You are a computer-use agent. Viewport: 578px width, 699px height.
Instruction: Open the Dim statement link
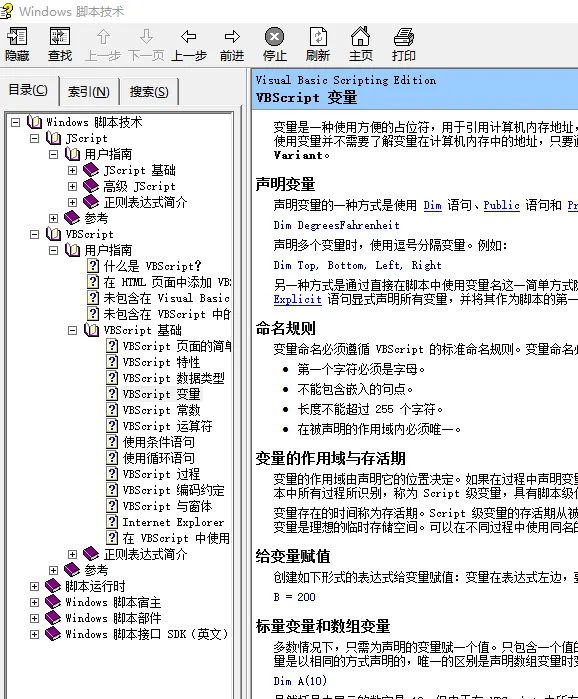pos(432,205)
